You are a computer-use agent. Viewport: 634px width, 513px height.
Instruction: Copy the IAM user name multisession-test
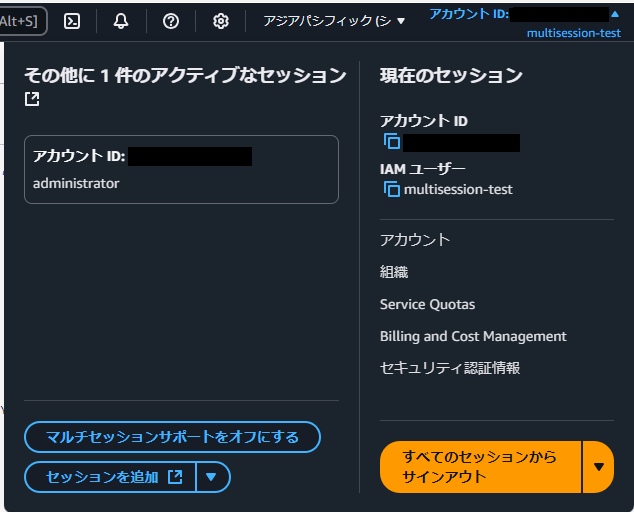click(x=392, y=189)
